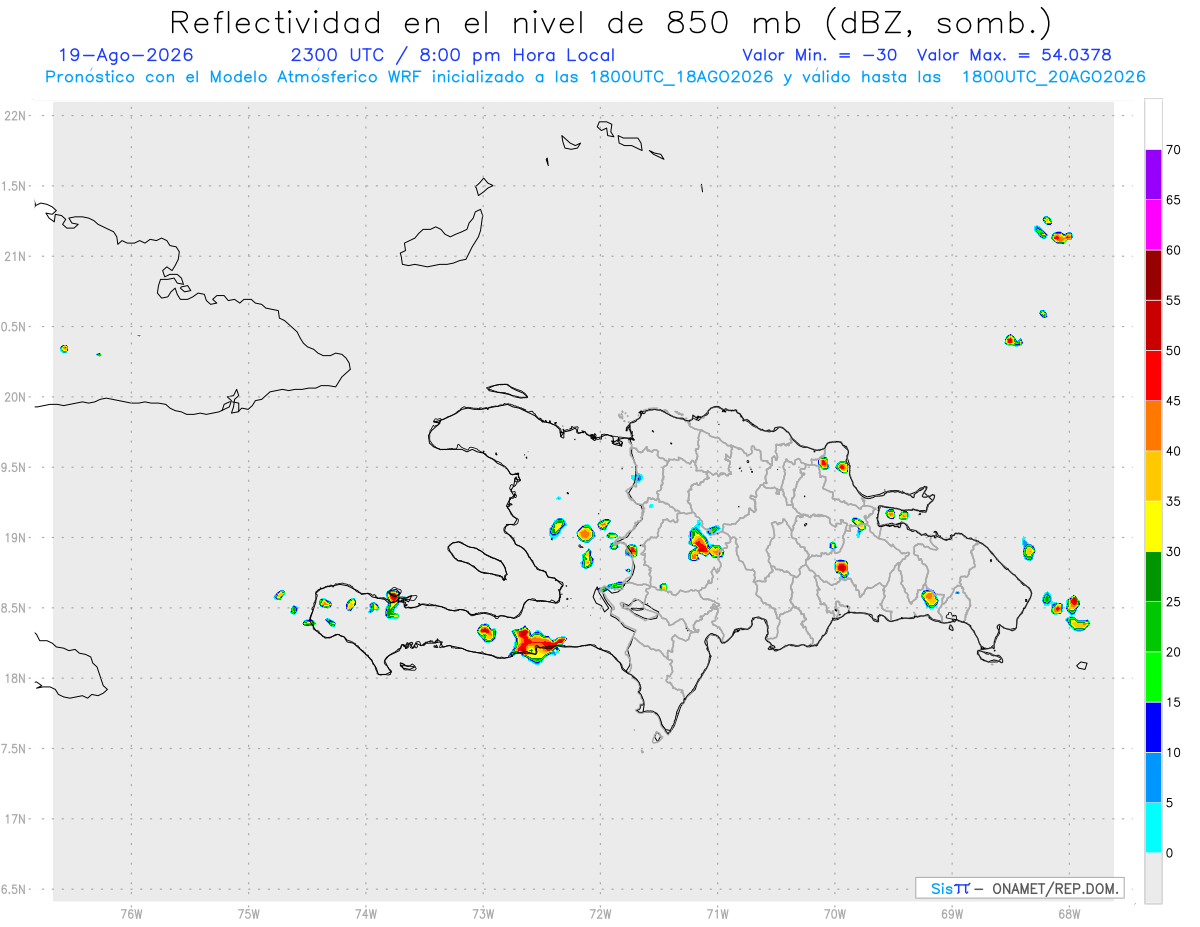Image resolution: width=1200 pixels, height=927 pixels.
Task: Click the date text '19-Ago-2026'
Action: tap(126, 55)
